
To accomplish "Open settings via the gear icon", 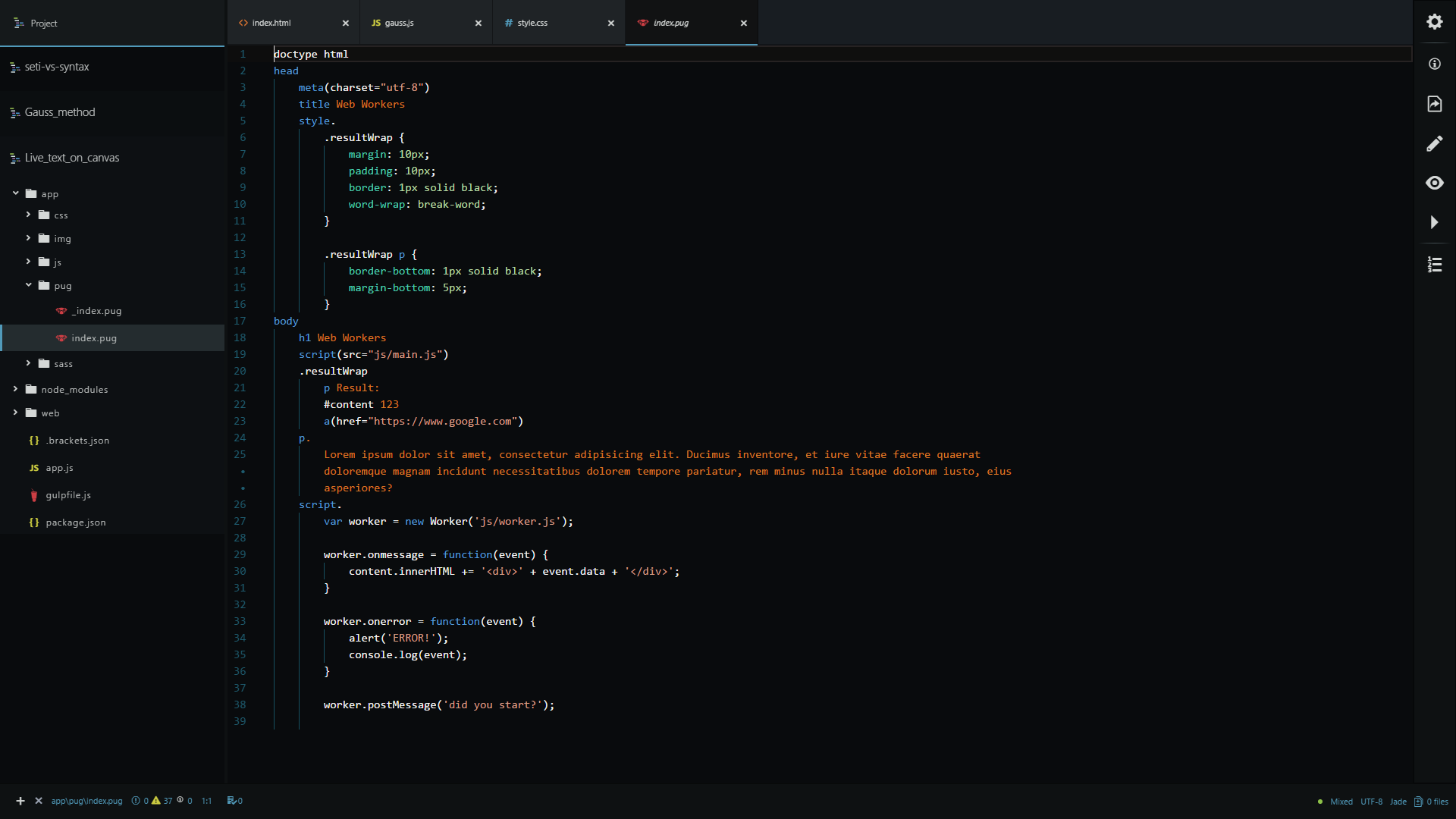I will click(1434, 22).
